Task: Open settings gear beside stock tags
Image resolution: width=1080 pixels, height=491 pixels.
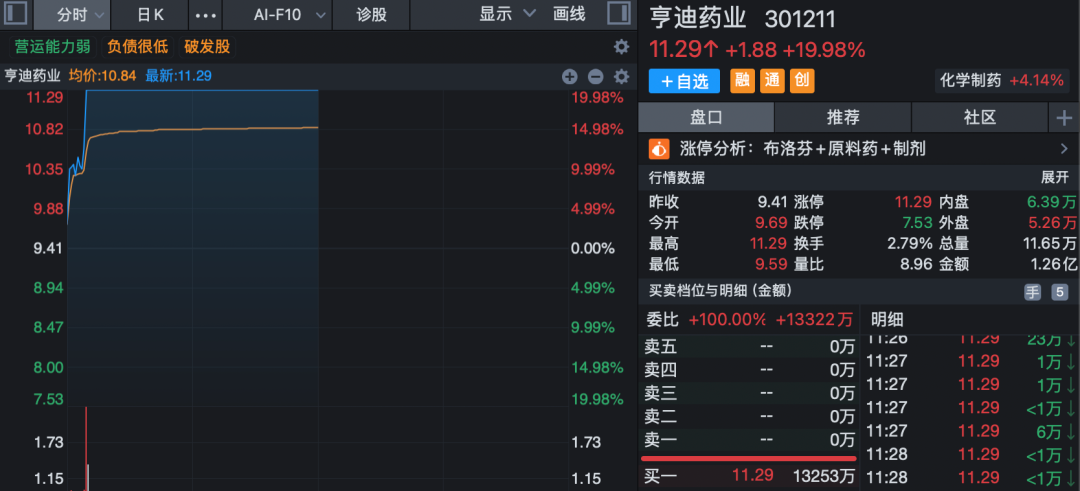Action: click(621, 47)
